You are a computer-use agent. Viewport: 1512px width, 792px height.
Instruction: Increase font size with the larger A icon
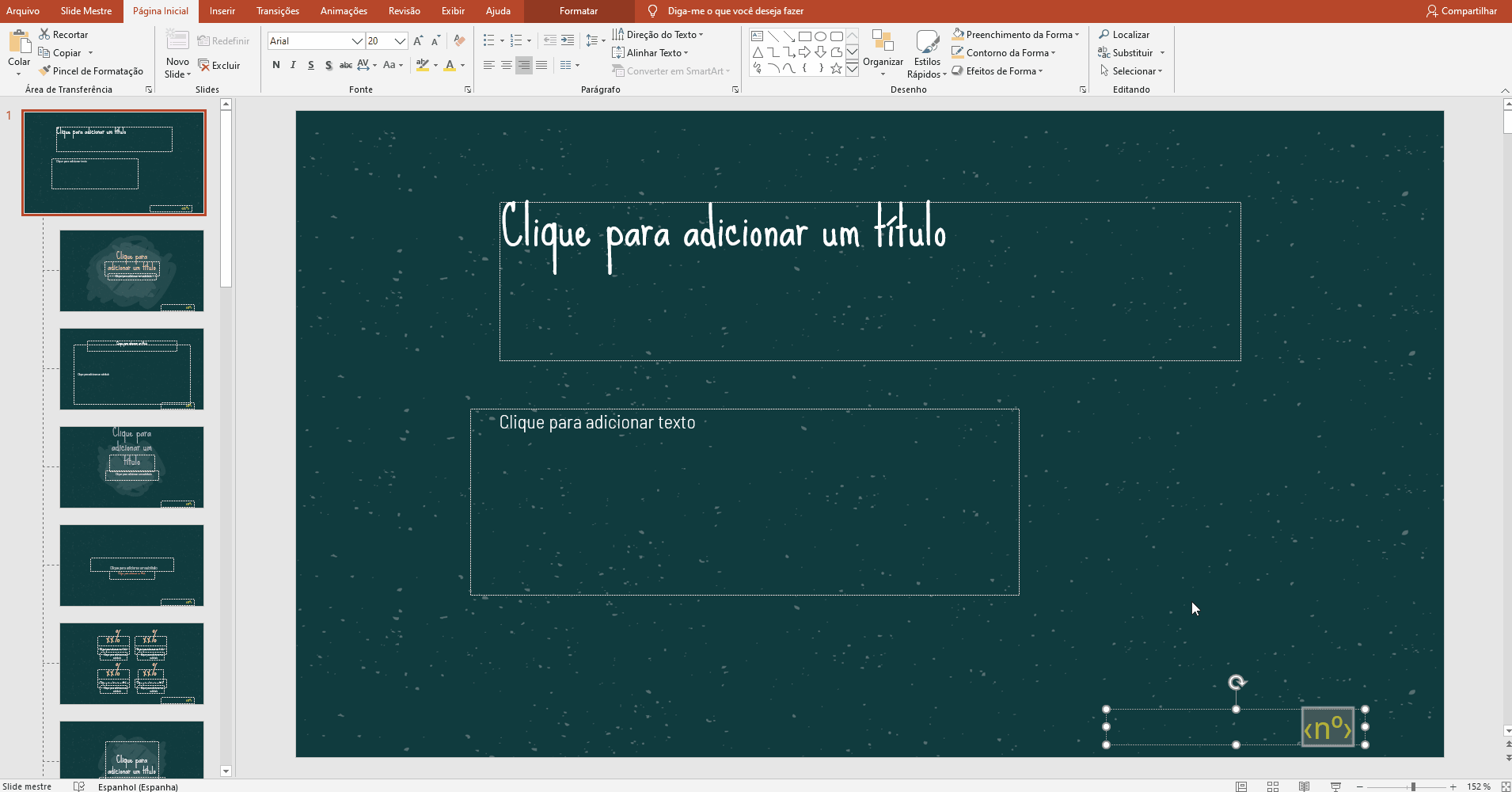pyautogui.click(x=418, y=40)
